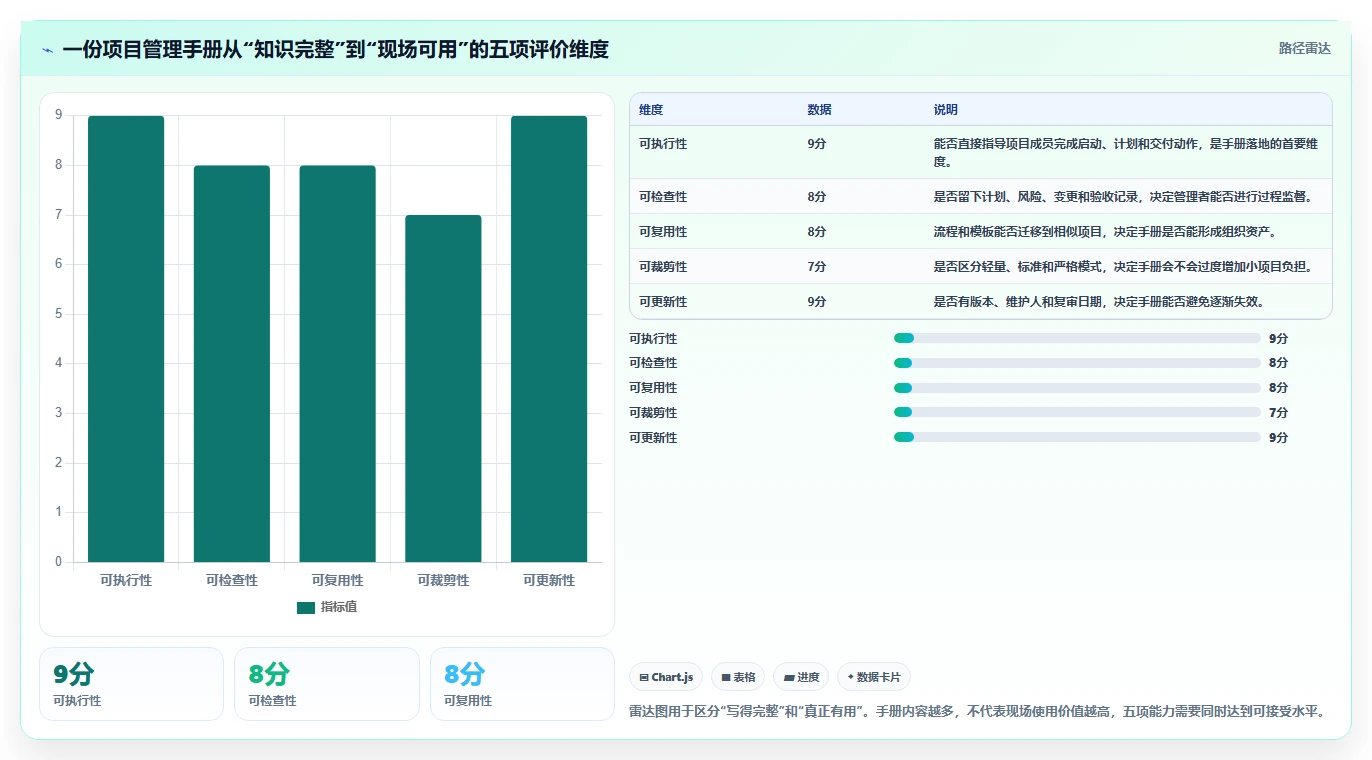
Task: Select the 可更新性 table row cell
Action: (x=663, y=302)
